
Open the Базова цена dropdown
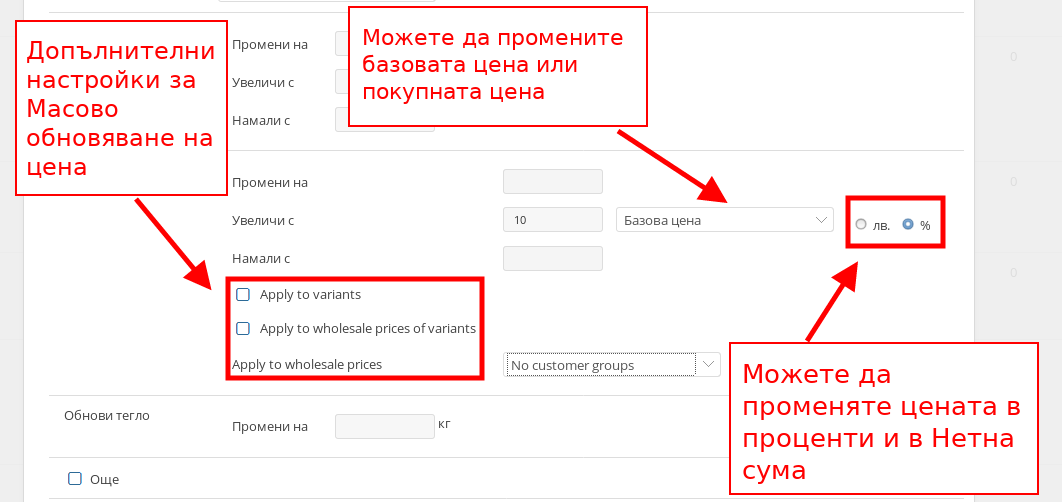pos(724,220)
